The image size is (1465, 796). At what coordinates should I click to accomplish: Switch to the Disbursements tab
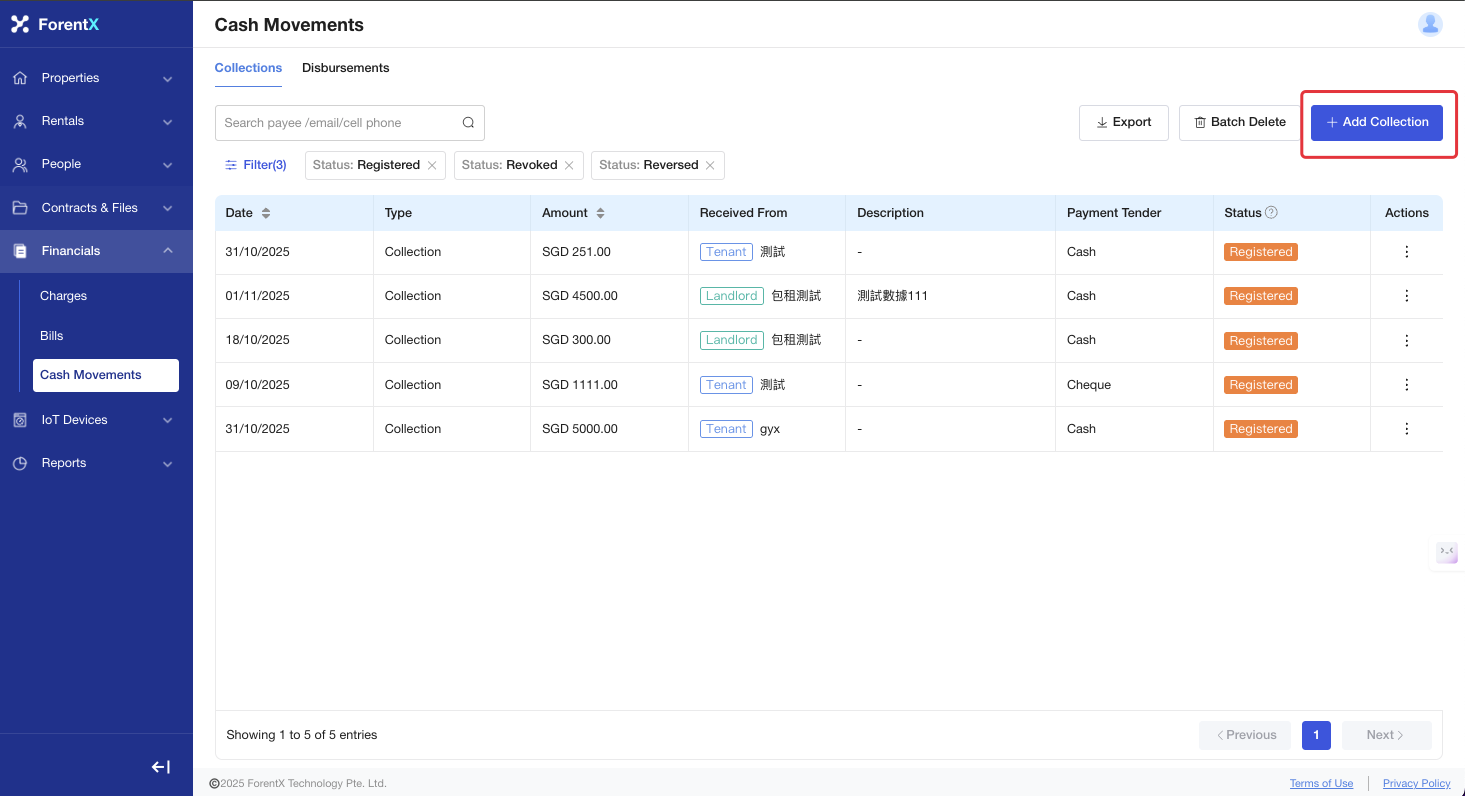[345, 68]
